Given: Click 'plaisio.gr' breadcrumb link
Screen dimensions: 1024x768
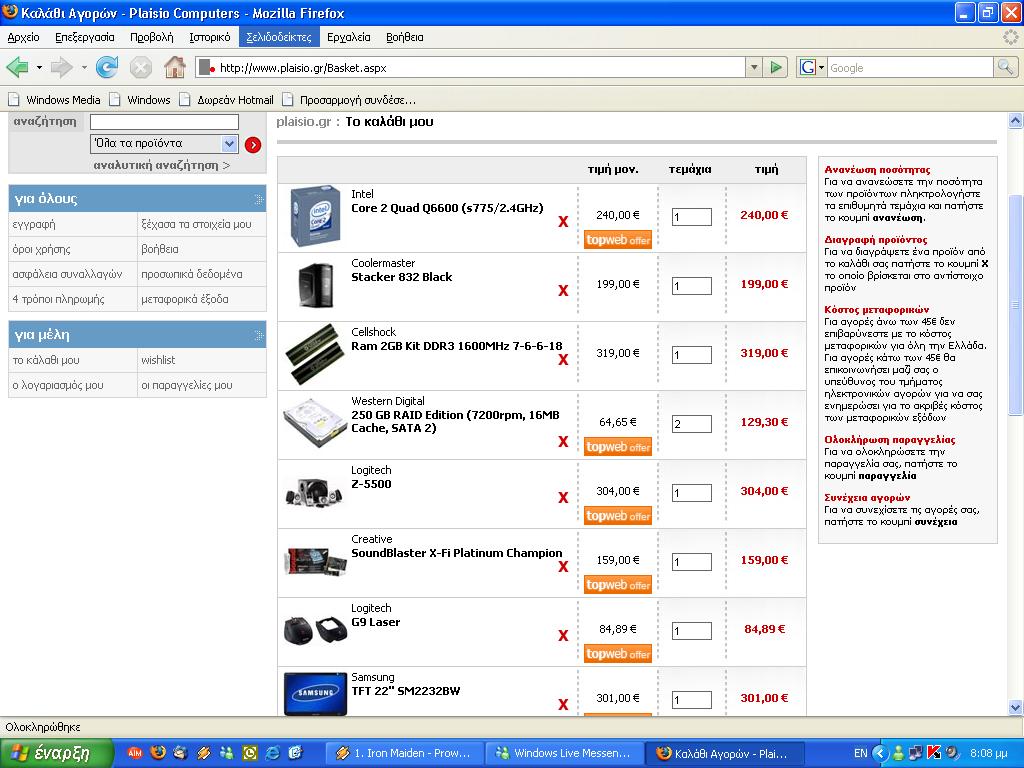Looking at the screenshot, I should click(304, 121).
